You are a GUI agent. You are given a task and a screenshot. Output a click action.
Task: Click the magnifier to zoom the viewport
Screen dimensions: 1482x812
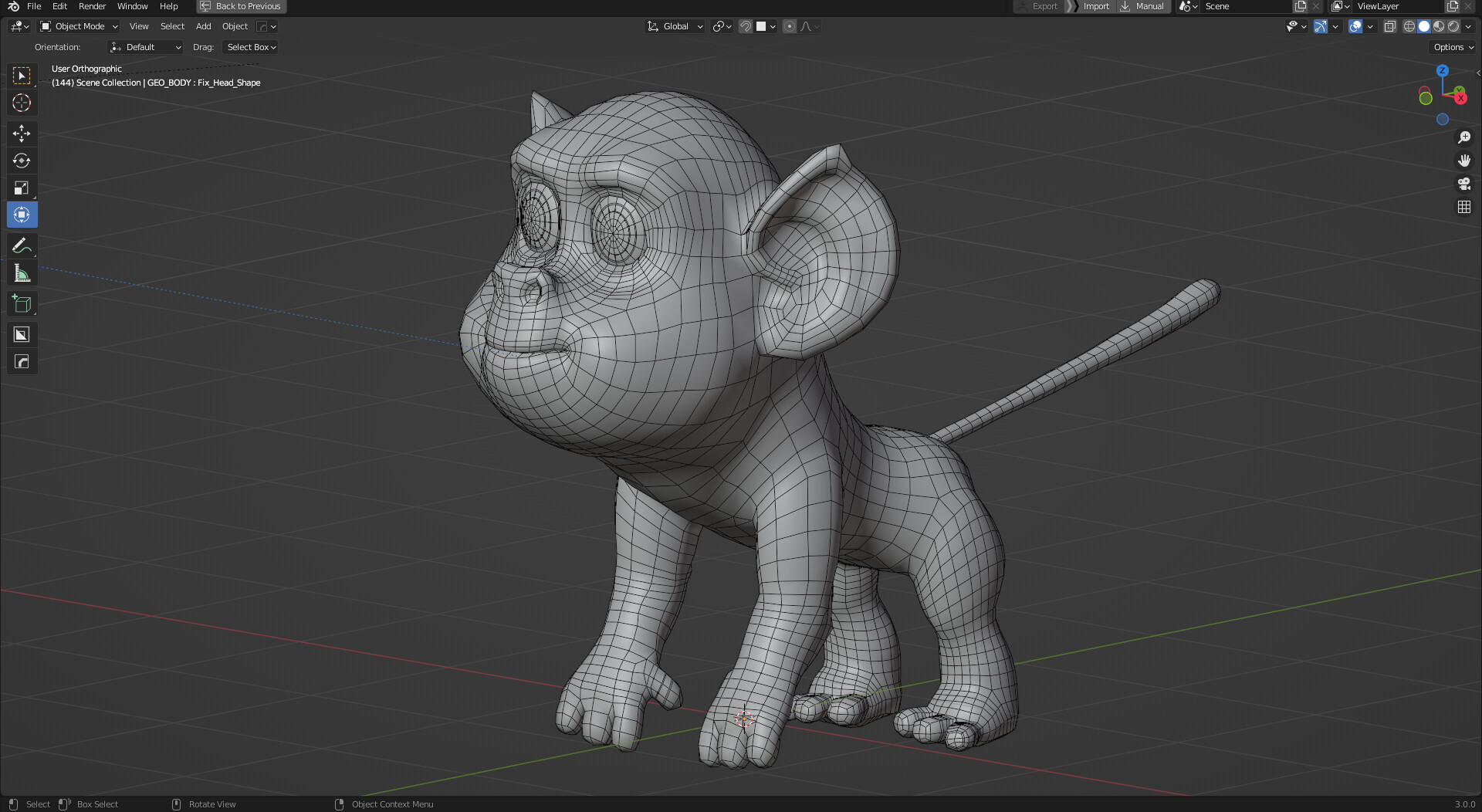[x=1463, y=137]
